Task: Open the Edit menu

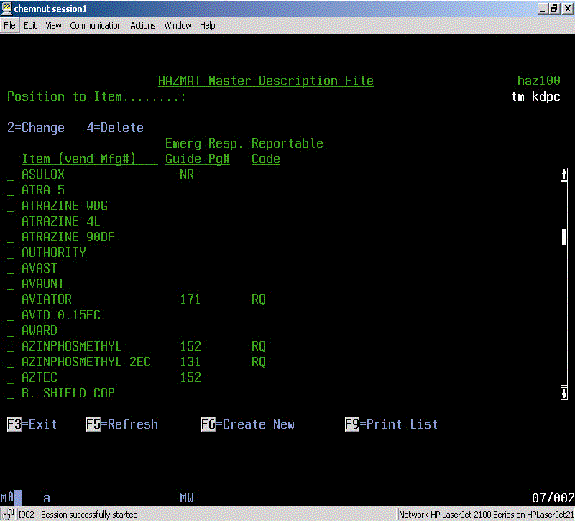Action: pyautogui.click(x=30, y=26)
